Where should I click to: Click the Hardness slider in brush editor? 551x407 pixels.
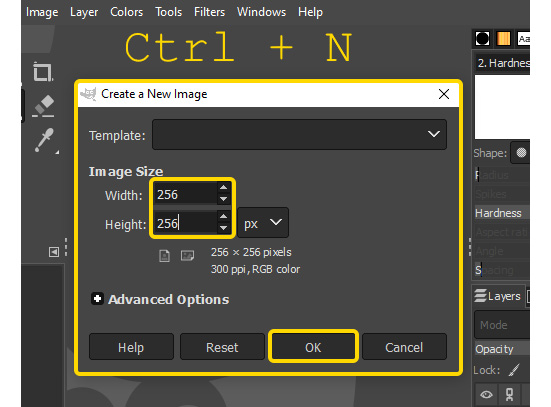pyautogui.click(x=502, y=213)
